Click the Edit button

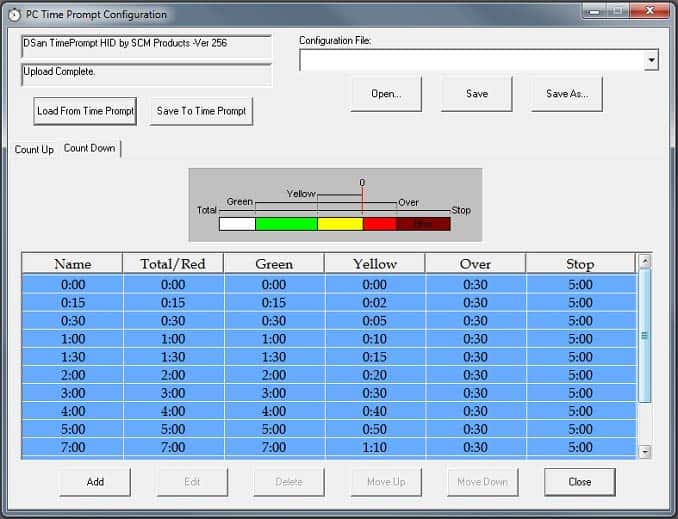(x=192, y=482)
